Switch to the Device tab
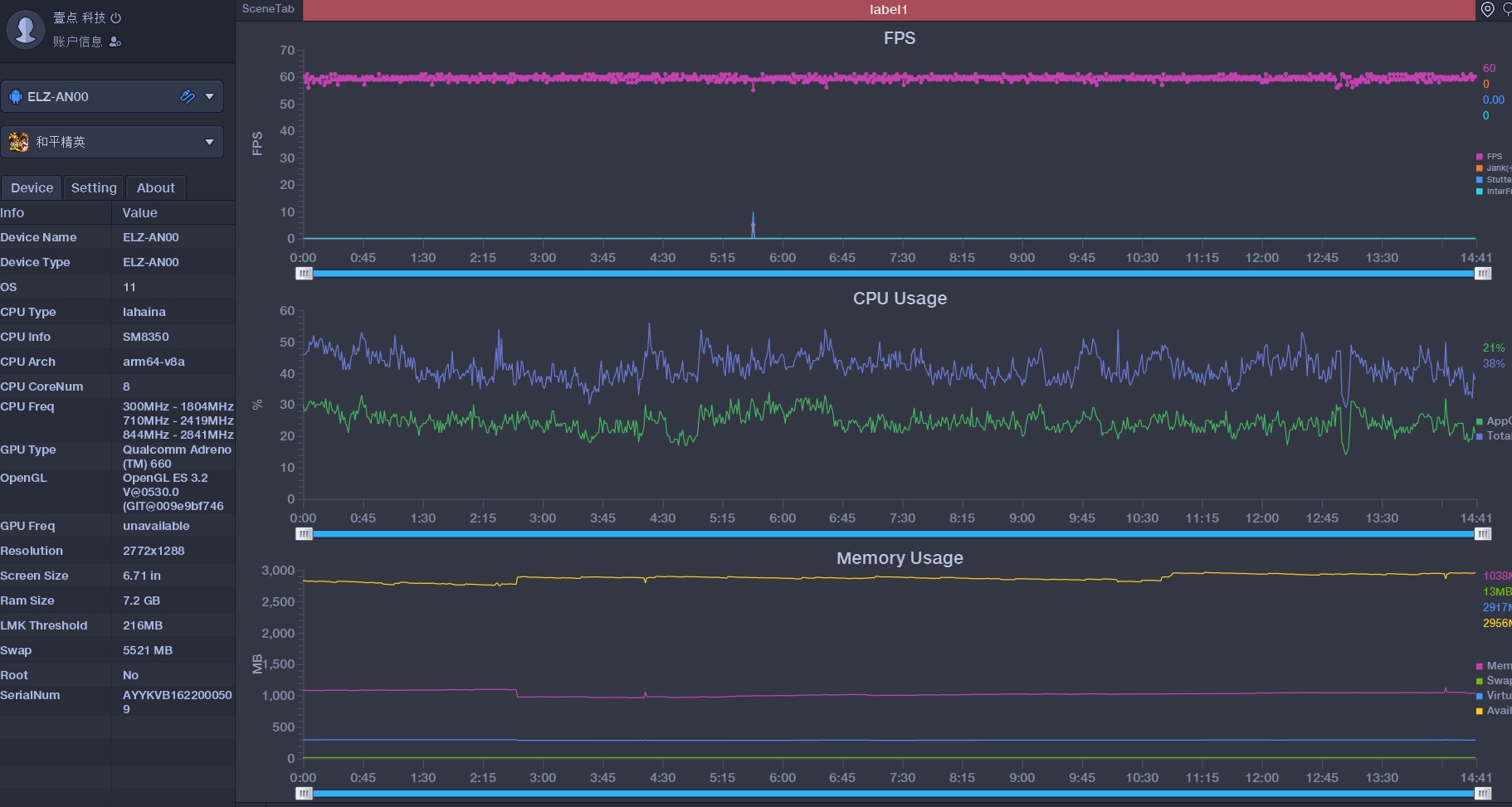The height and width of the screenshot is (807, 1512). point(32,187)
